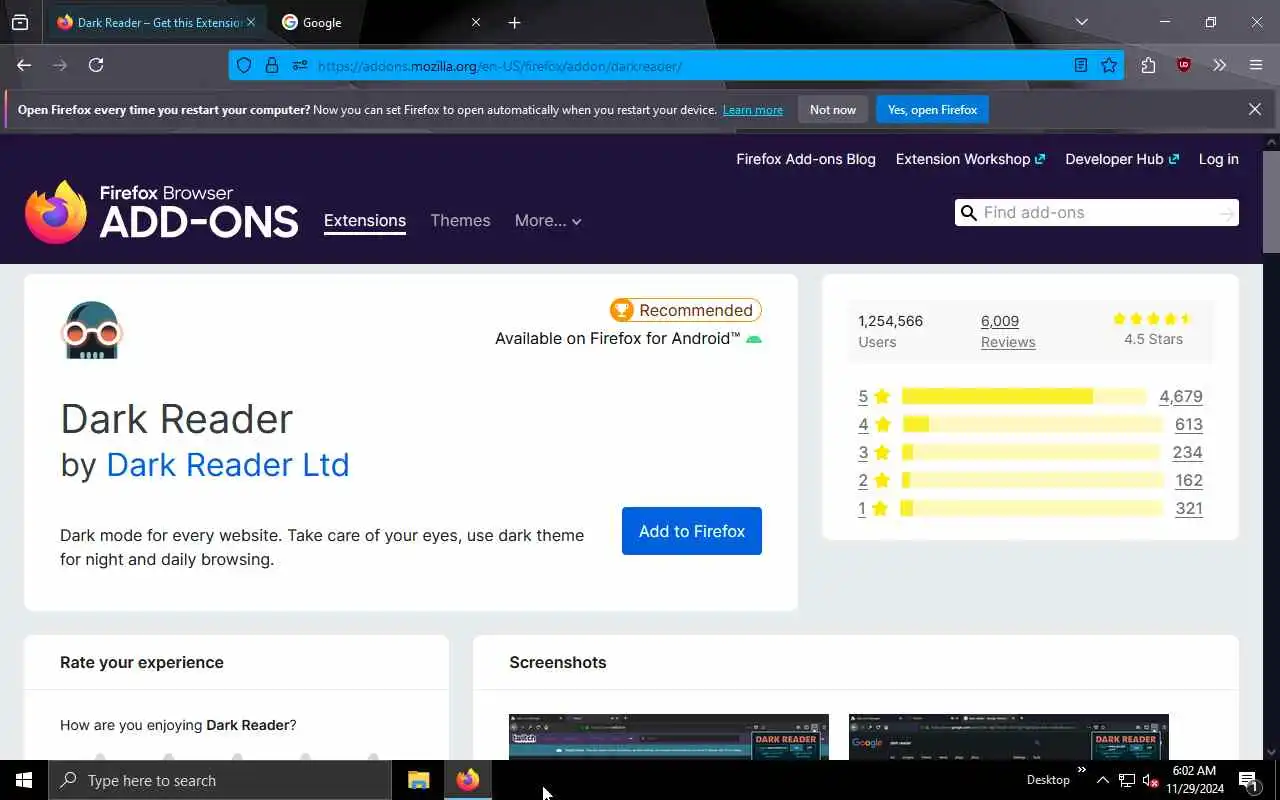This screenshot has width=1280, height=800.
Task: Open Developer Hub link
Action: [1122, 159]
